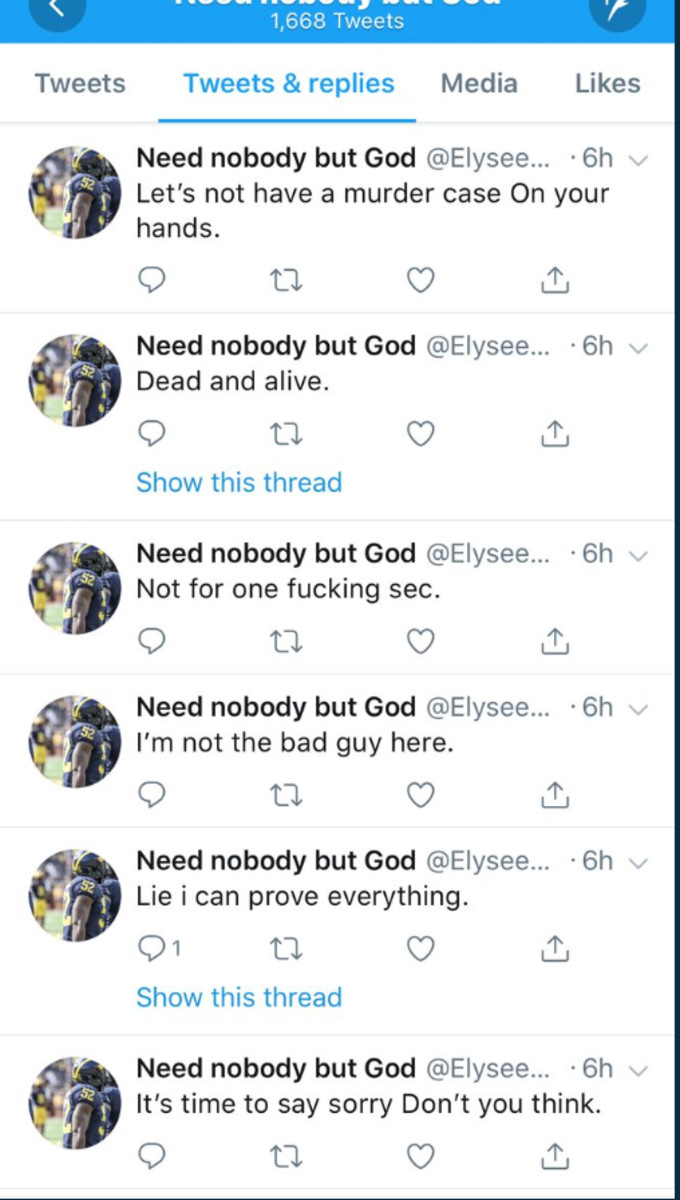Image resolution: width=680 pixels, height=1200 pixels.
Task: Switch to the Tweets tab
Action: [79, 83]
